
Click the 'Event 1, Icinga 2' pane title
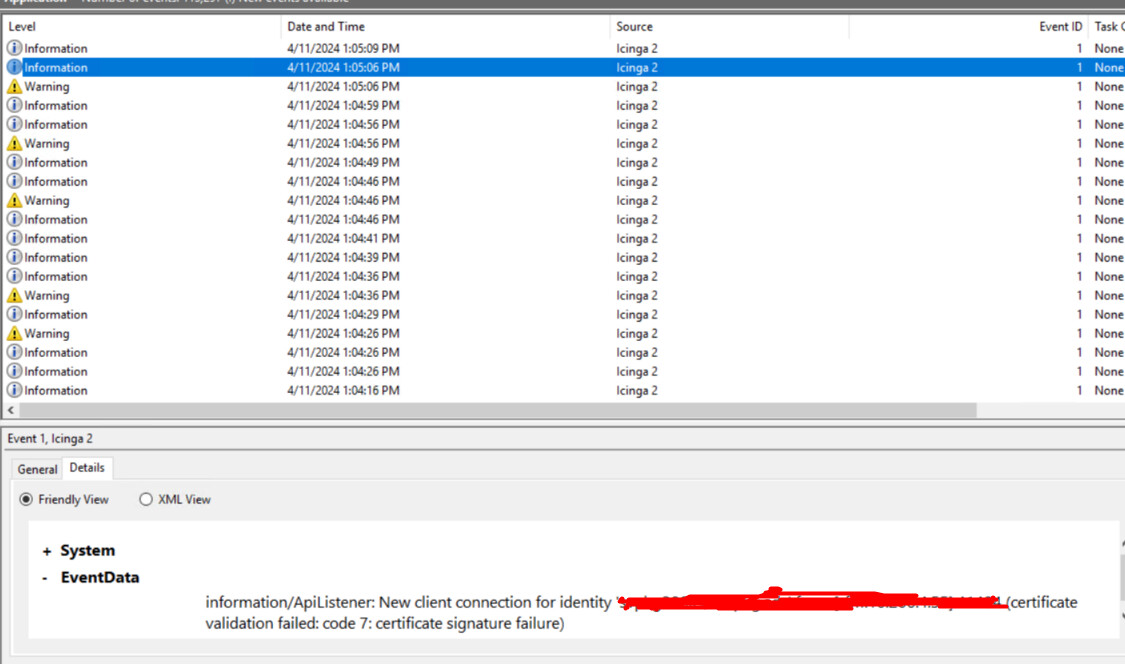(x=50, y=439)
